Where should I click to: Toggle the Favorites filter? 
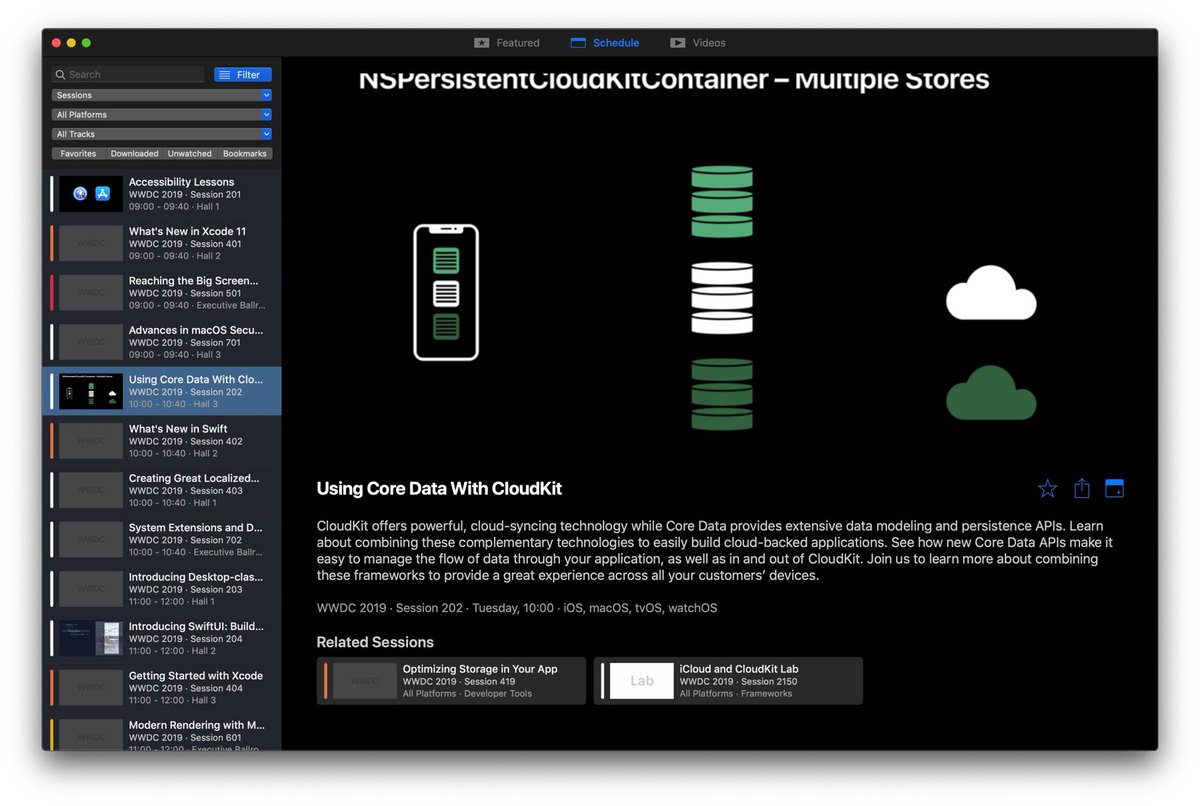78,154
